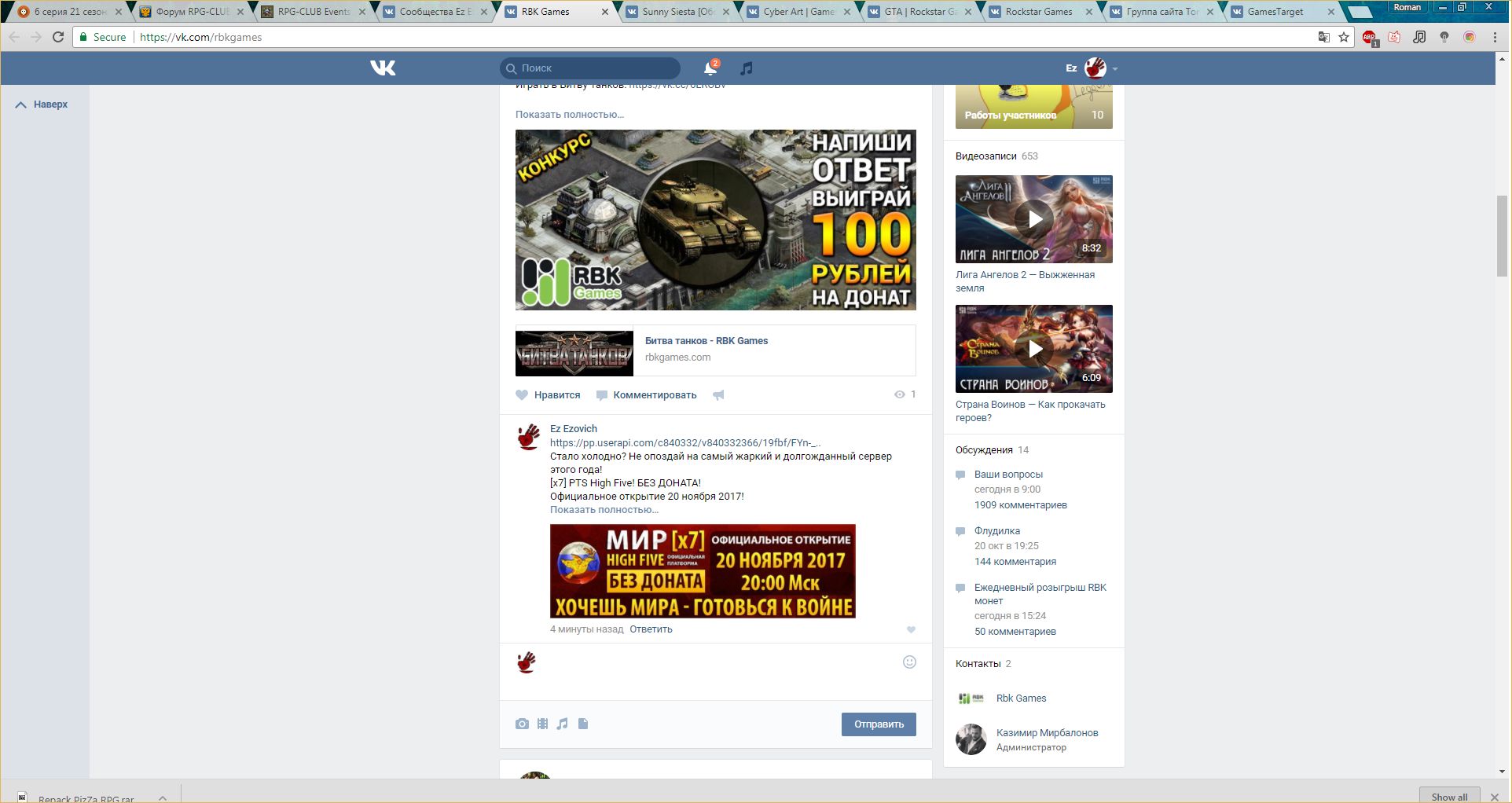Play the Лига Ангелов 2 video
Image resolution: width=1512 pixels, height=803 pixels.
coord(1033,219)
